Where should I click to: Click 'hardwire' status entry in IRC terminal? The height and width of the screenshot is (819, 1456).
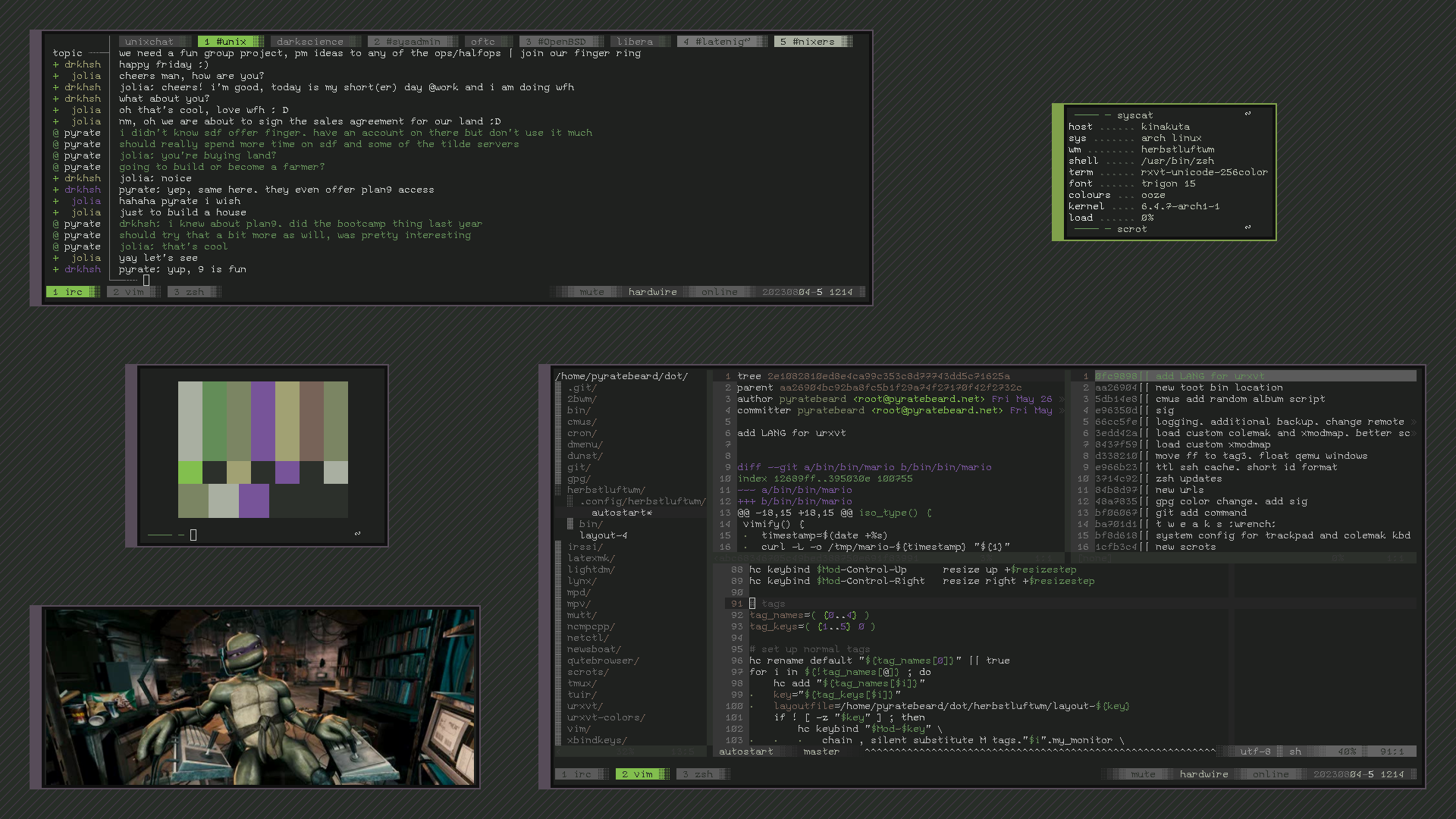(653, 292)
